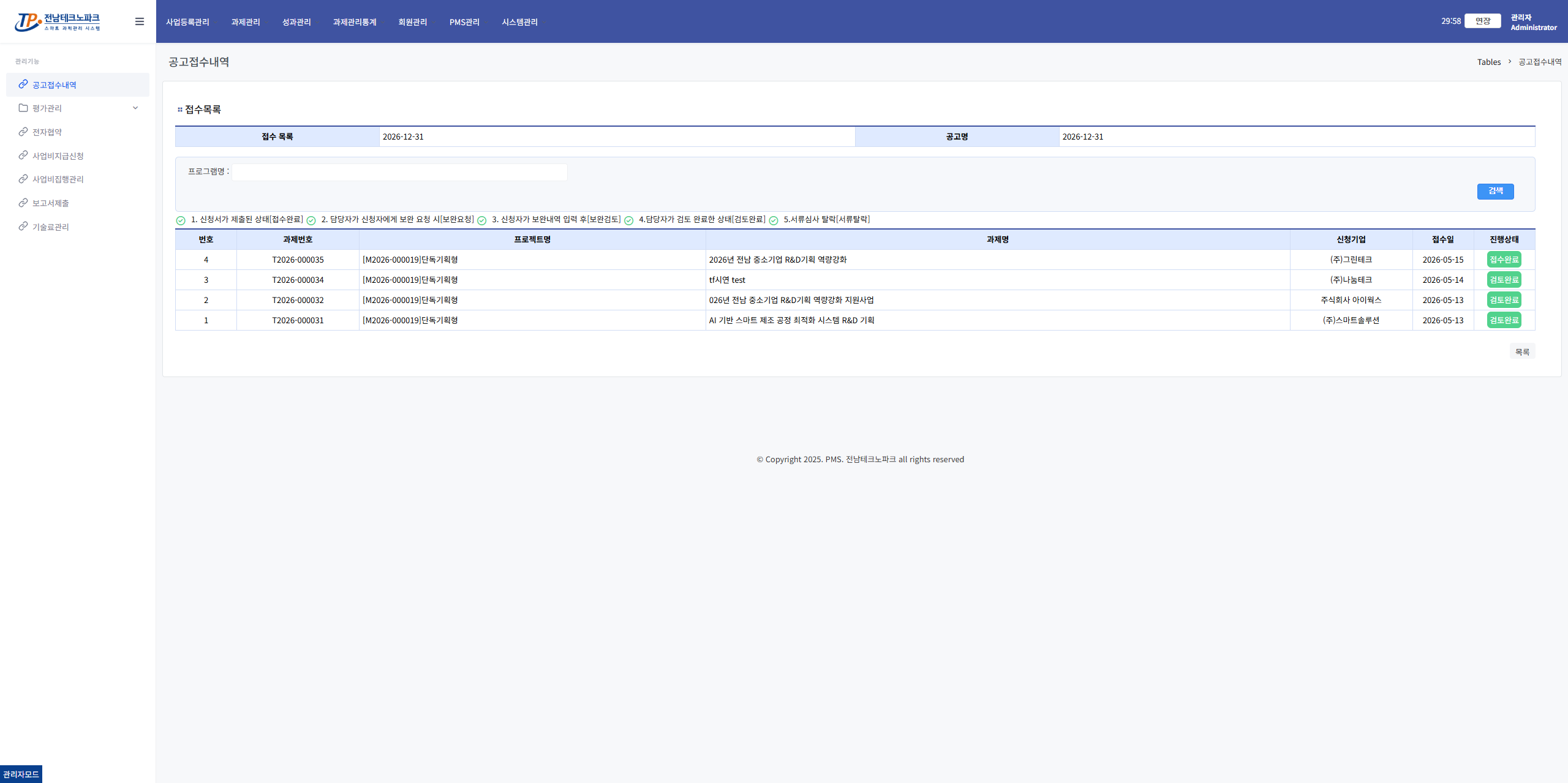The width and height of the screenshot is (1568, 783).
Task: Click the link icon beside 기술료관리
Action: click(x=23, y=227)
